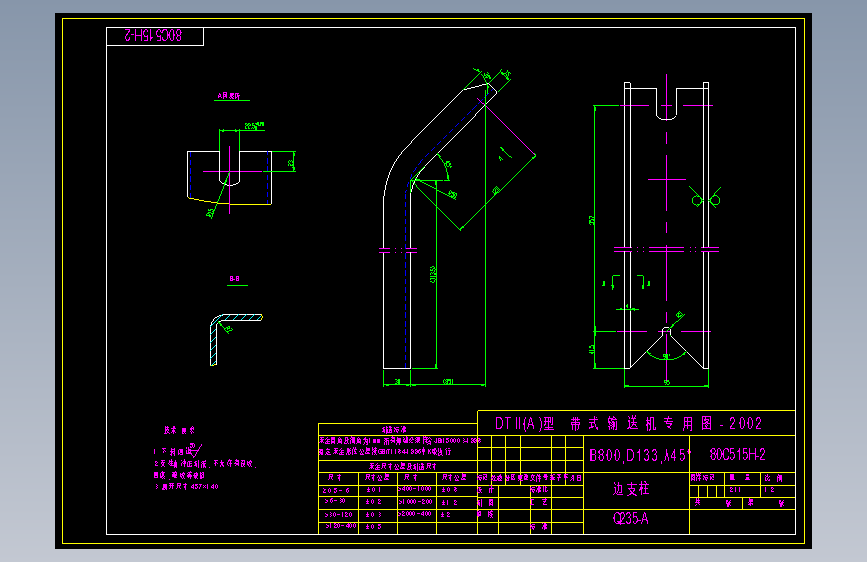Select the note line ending '457×140'

tap(186, 487)
